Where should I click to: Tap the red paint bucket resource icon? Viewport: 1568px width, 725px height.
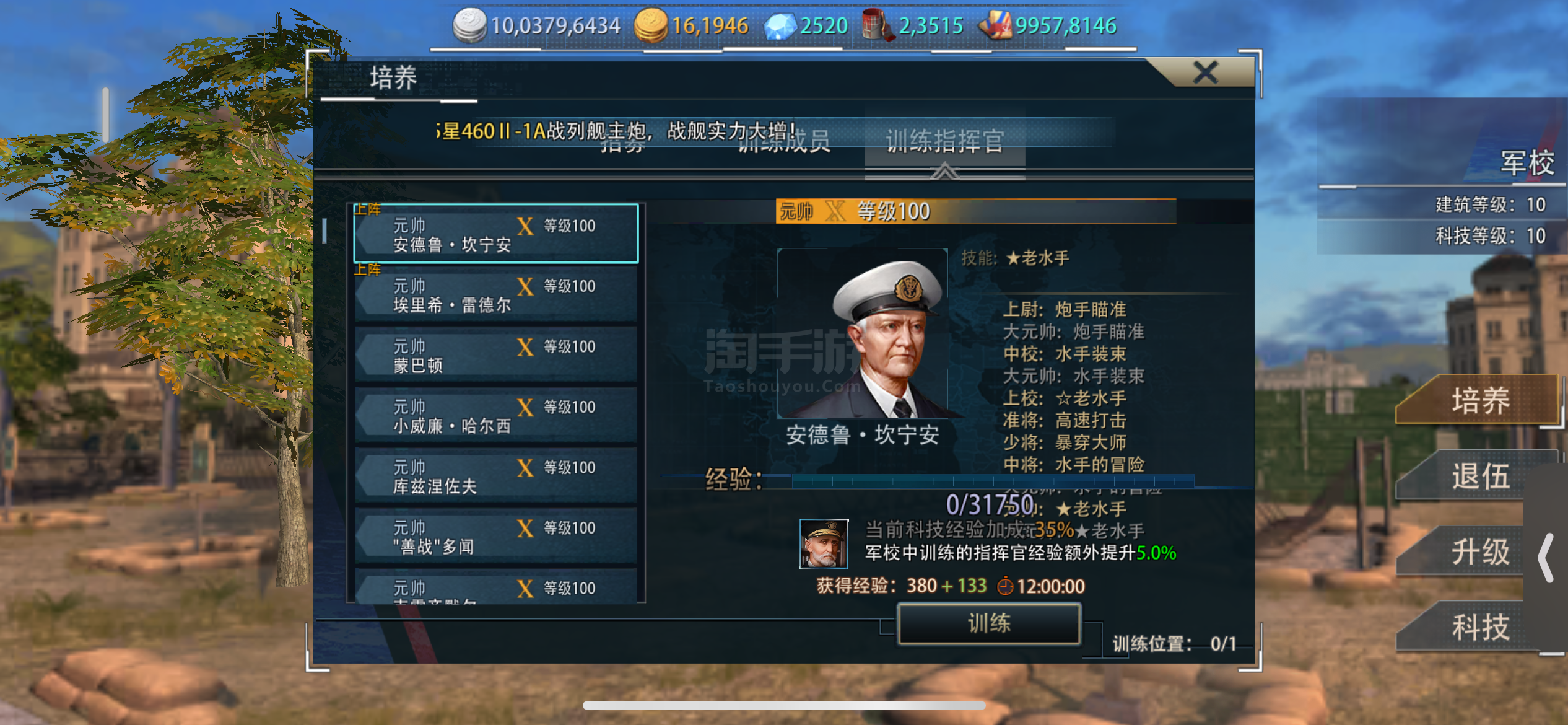[x=878, y=25]
